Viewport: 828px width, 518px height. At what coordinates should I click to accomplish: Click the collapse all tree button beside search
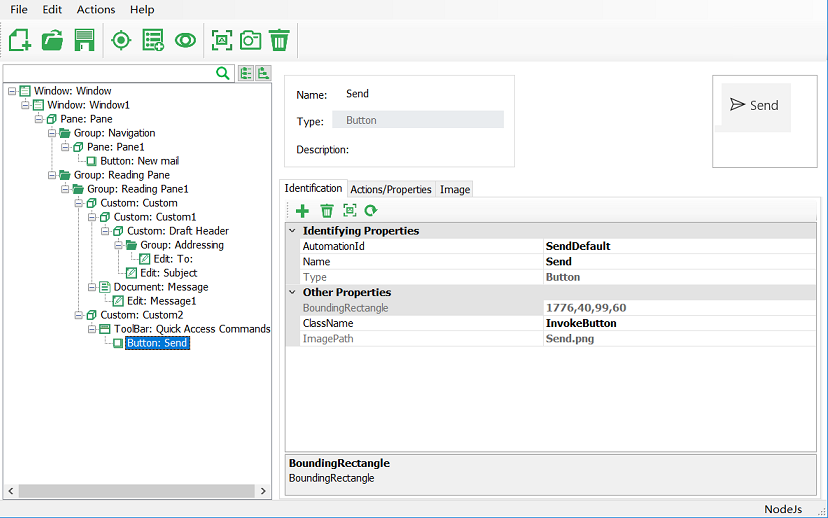click(263, 73)
